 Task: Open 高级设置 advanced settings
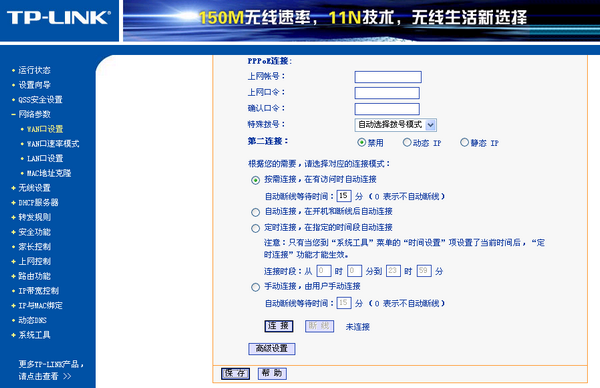click(x=272, y=349)
